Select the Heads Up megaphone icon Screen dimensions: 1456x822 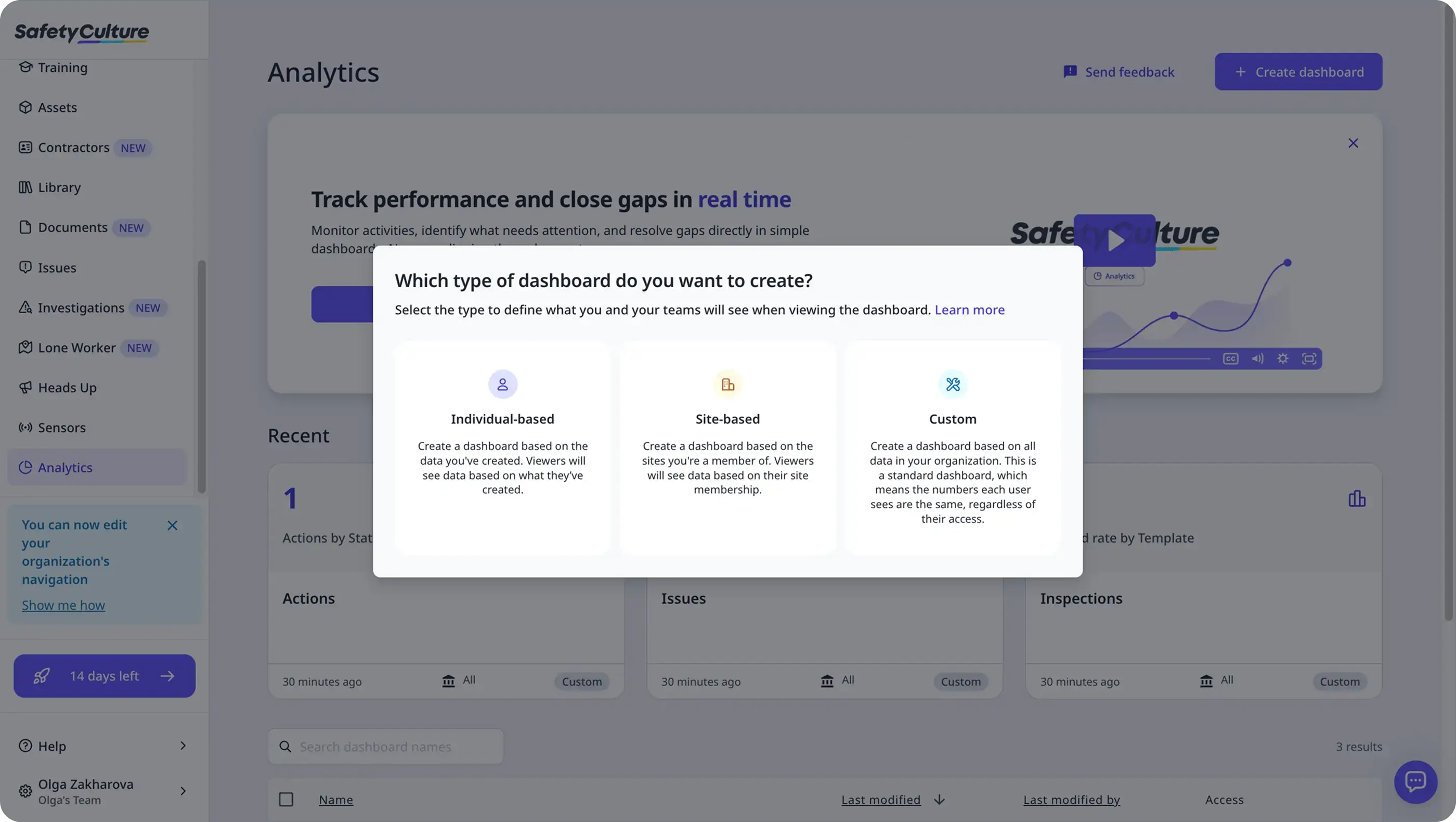pos(25,387)
